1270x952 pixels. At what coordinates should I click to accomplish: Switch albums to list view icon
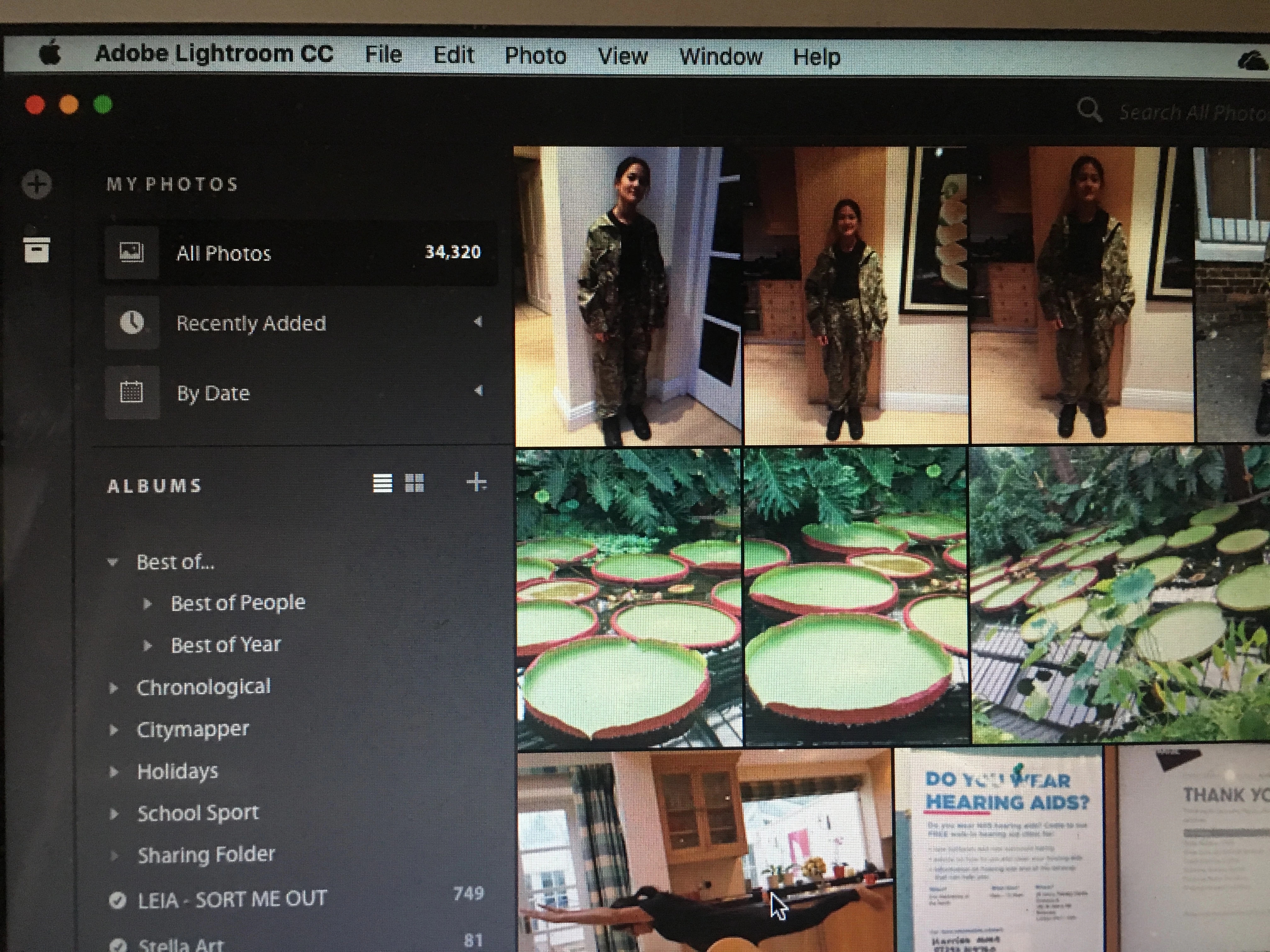382,483
